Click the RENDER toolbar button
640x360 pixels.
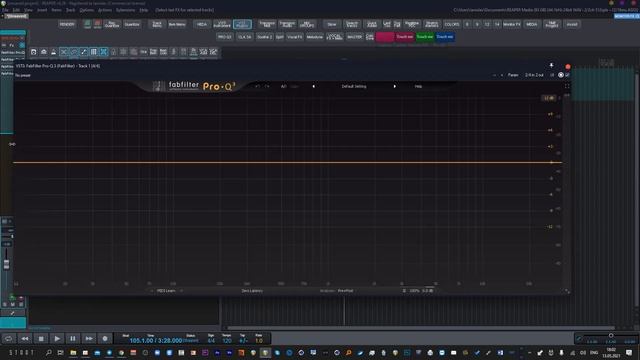point(67,24)
